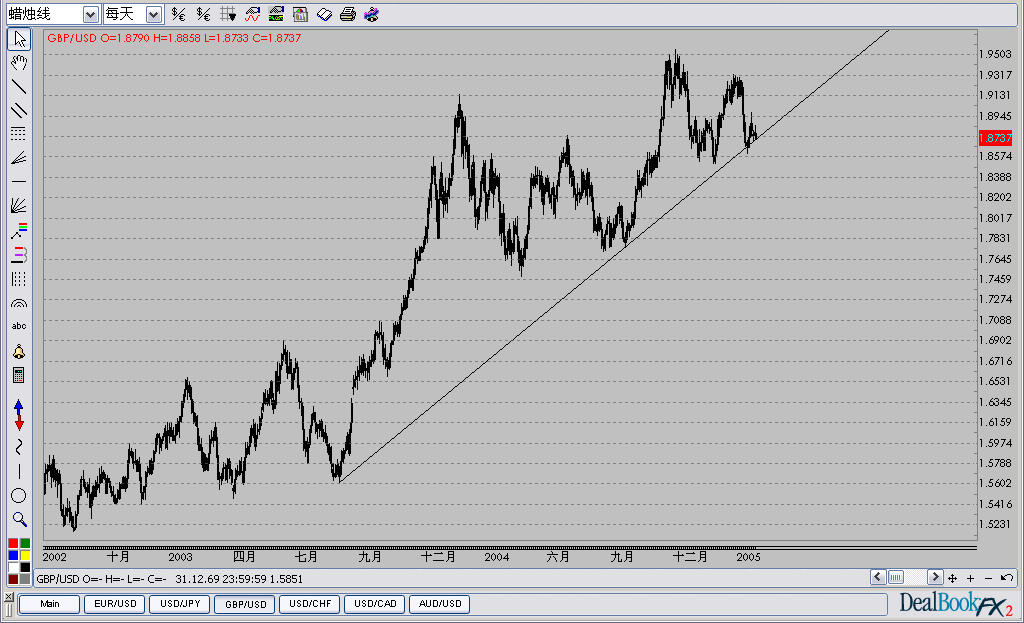Switch to the USD/JPY tab
The image size is (1024, 623).
coord(180,604)
